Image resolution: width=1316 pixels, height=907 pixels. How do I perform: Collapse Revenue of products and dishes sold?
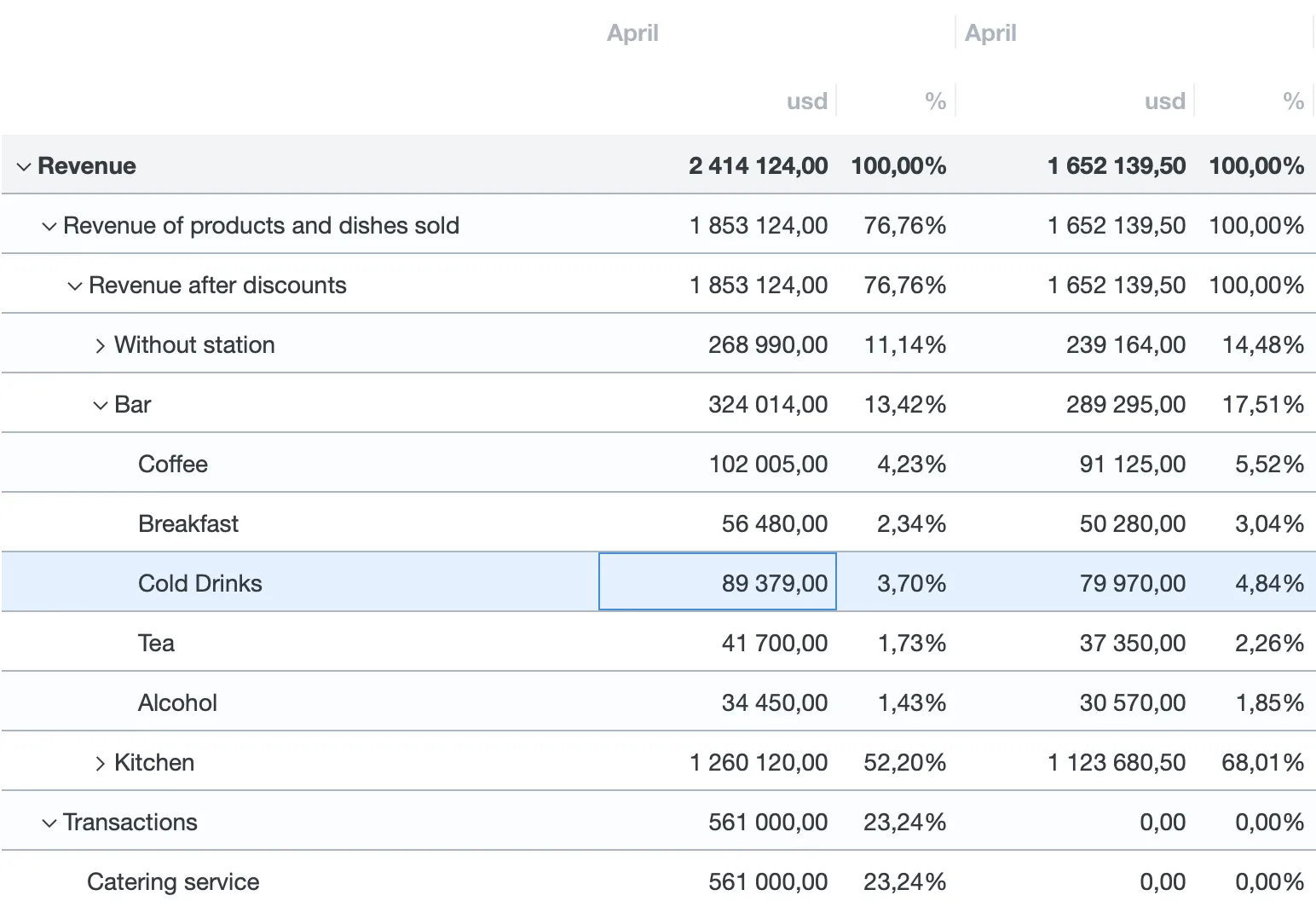(x=49, y=226)
